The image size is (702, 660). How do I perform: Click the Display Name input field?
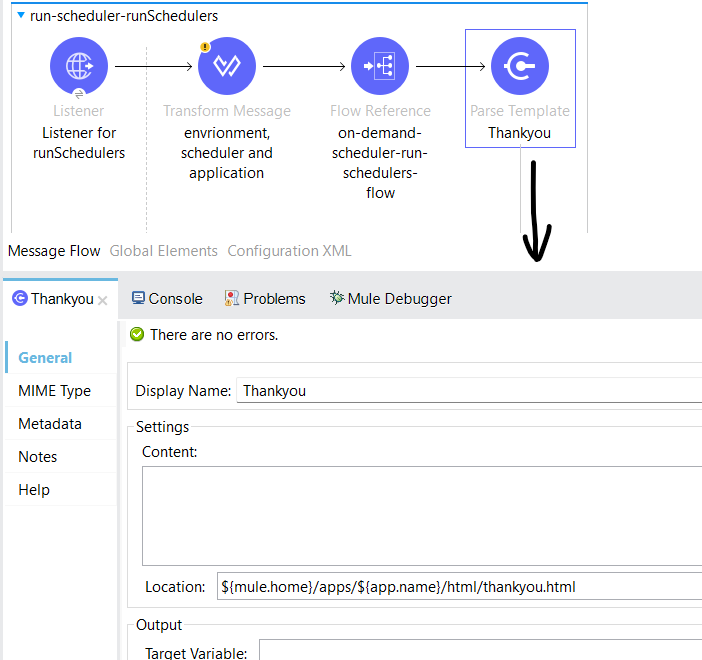click(469, 390)
